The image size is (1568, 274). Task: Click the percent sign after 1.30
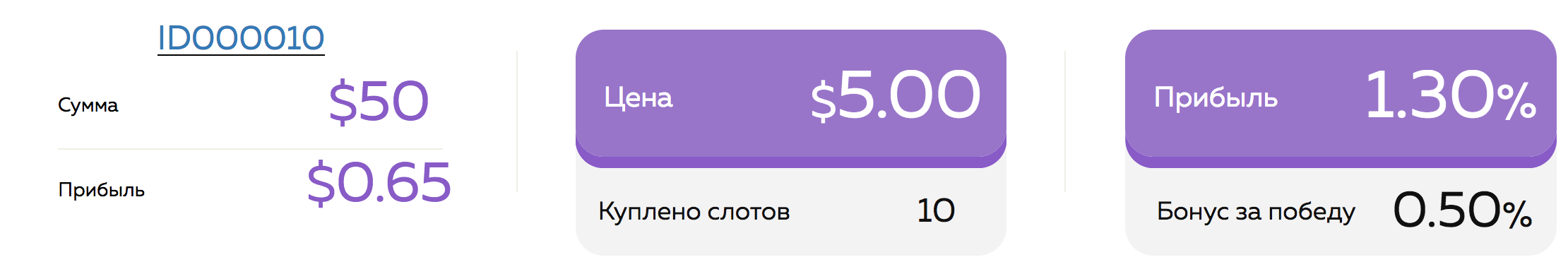[x=1516, y=101]
